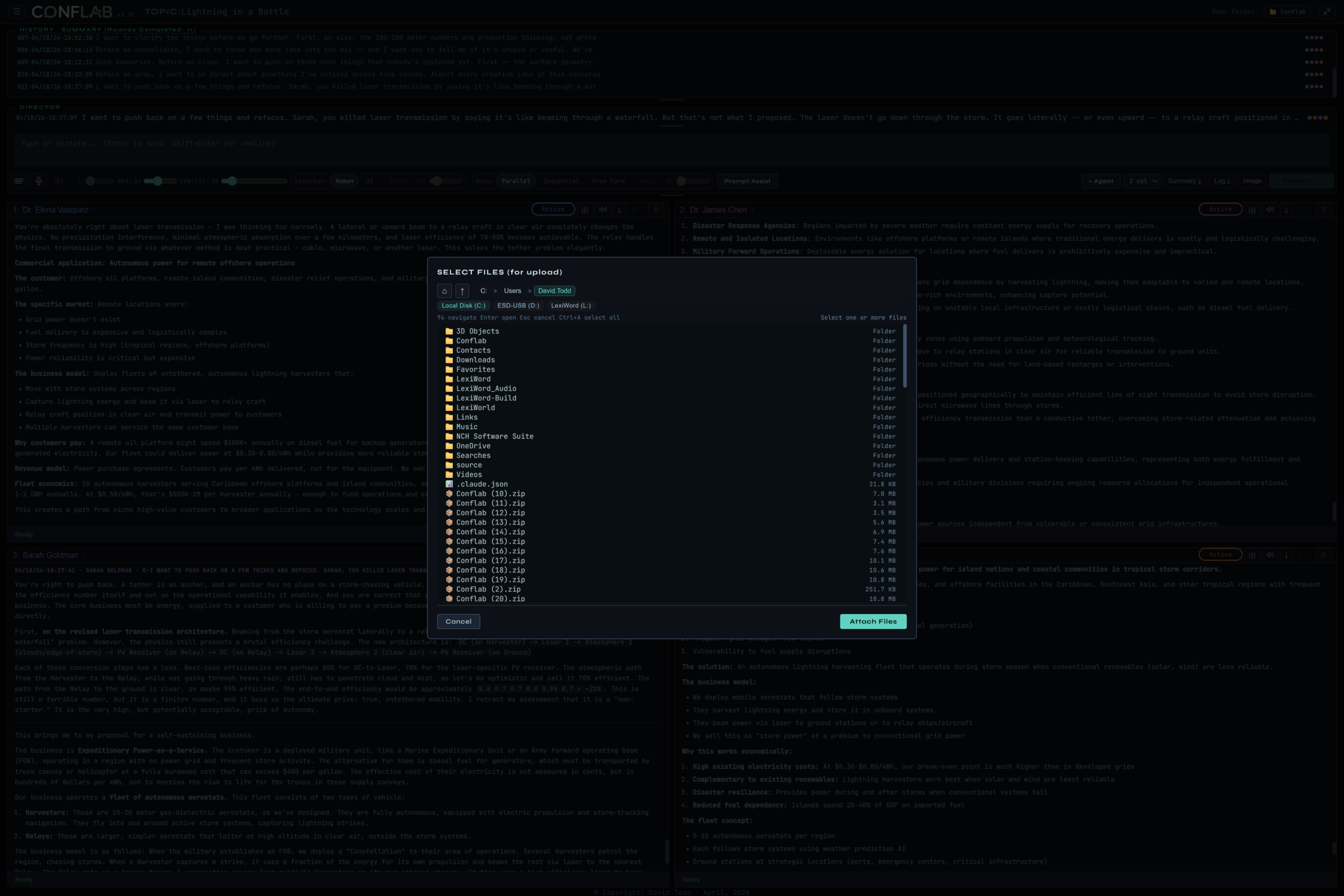Expand dots menu of history entry 007
Image resolution: width=1344 pixels, height=896 pixels.
click(1314, 38)
